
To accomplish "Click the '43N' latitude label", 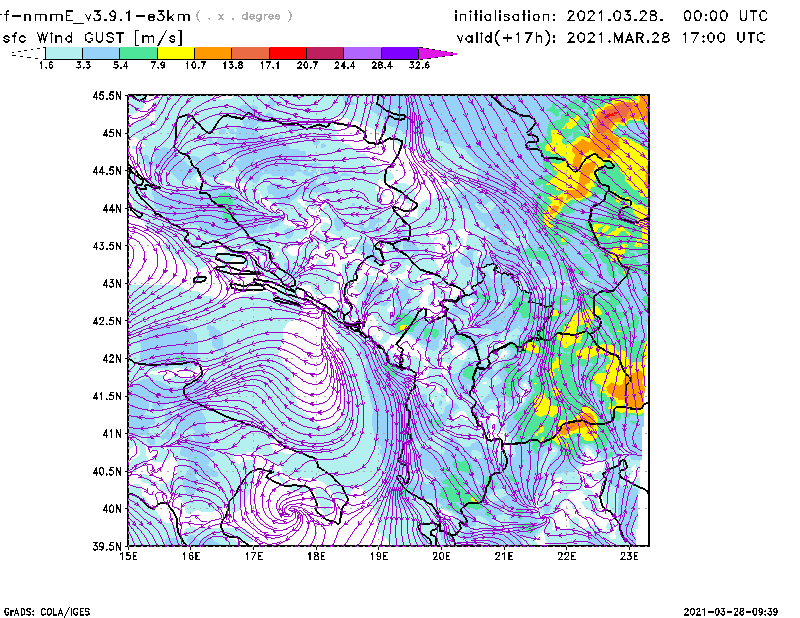I will click(112, 283).
